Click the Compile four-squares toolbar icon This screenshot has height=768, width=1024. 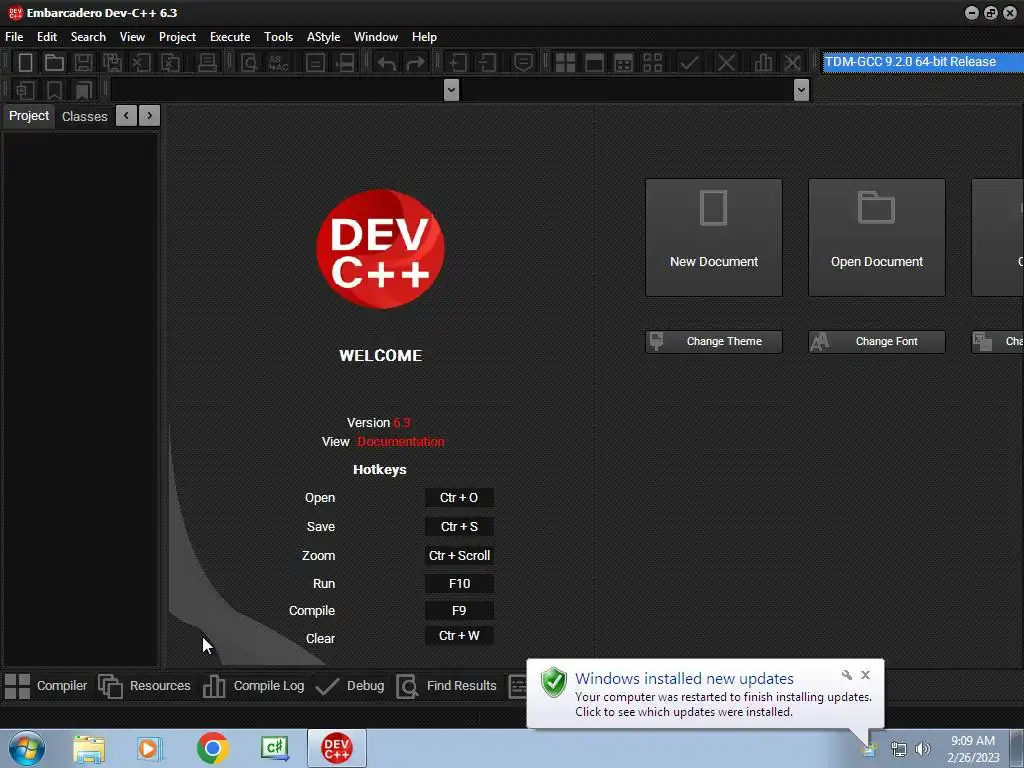point(565,63)
